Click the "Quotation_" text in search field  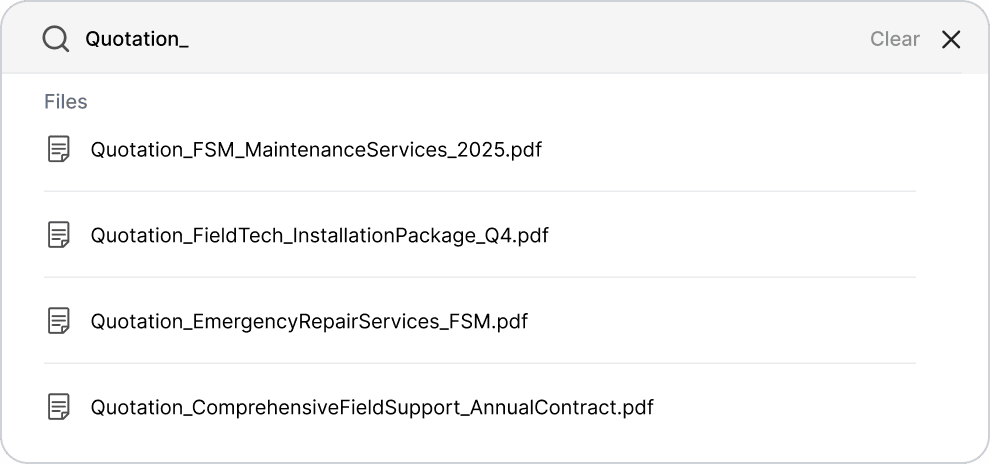click(x=137, y=39)
